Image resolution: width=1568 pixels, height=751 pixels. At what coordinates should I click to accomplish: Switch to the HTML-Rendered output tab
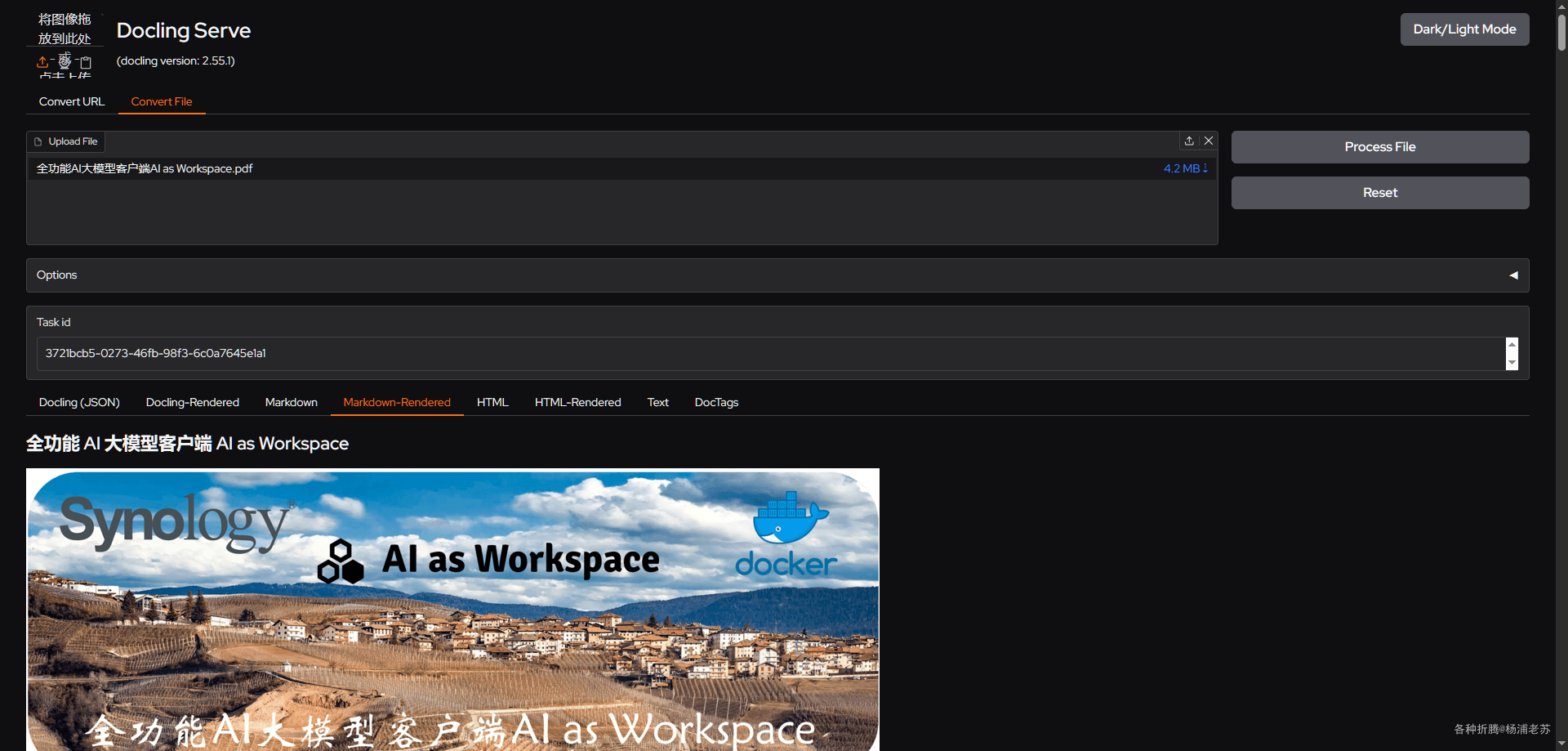[x=578, y=402]
